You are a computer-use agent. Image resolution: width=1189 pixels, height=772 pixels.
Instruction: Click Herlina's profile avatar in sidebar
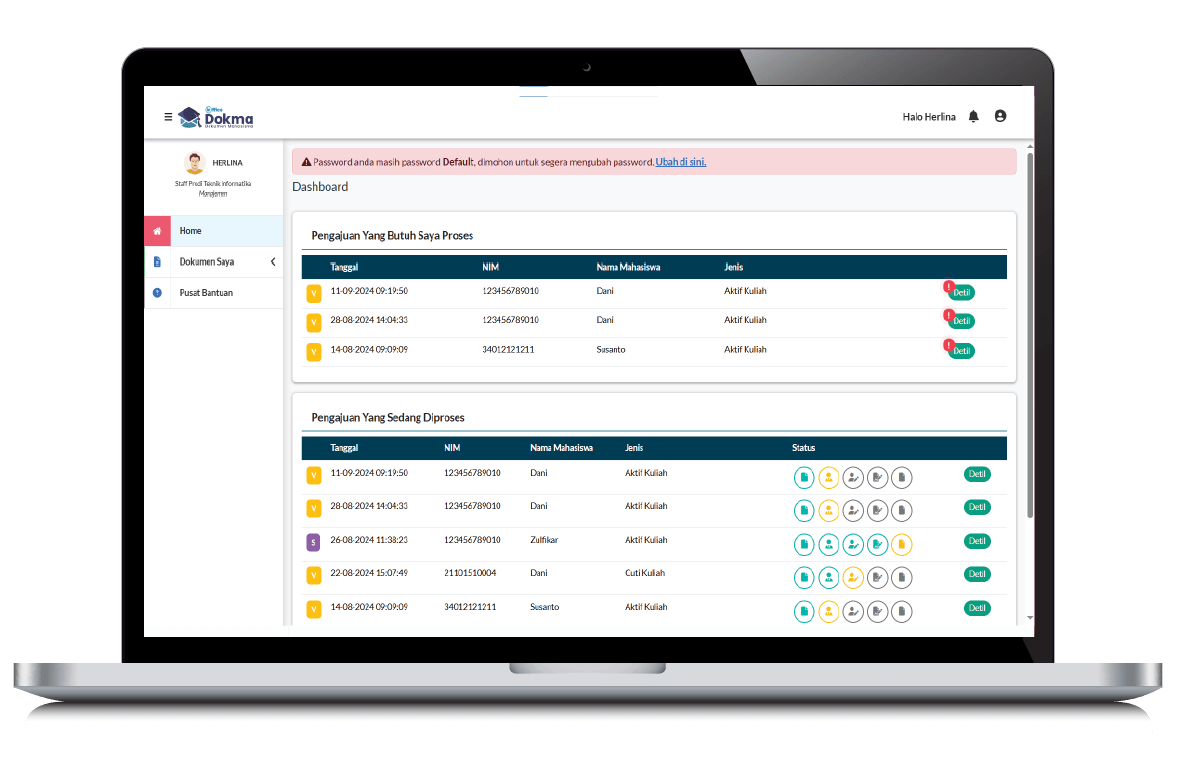click(195, 163)
